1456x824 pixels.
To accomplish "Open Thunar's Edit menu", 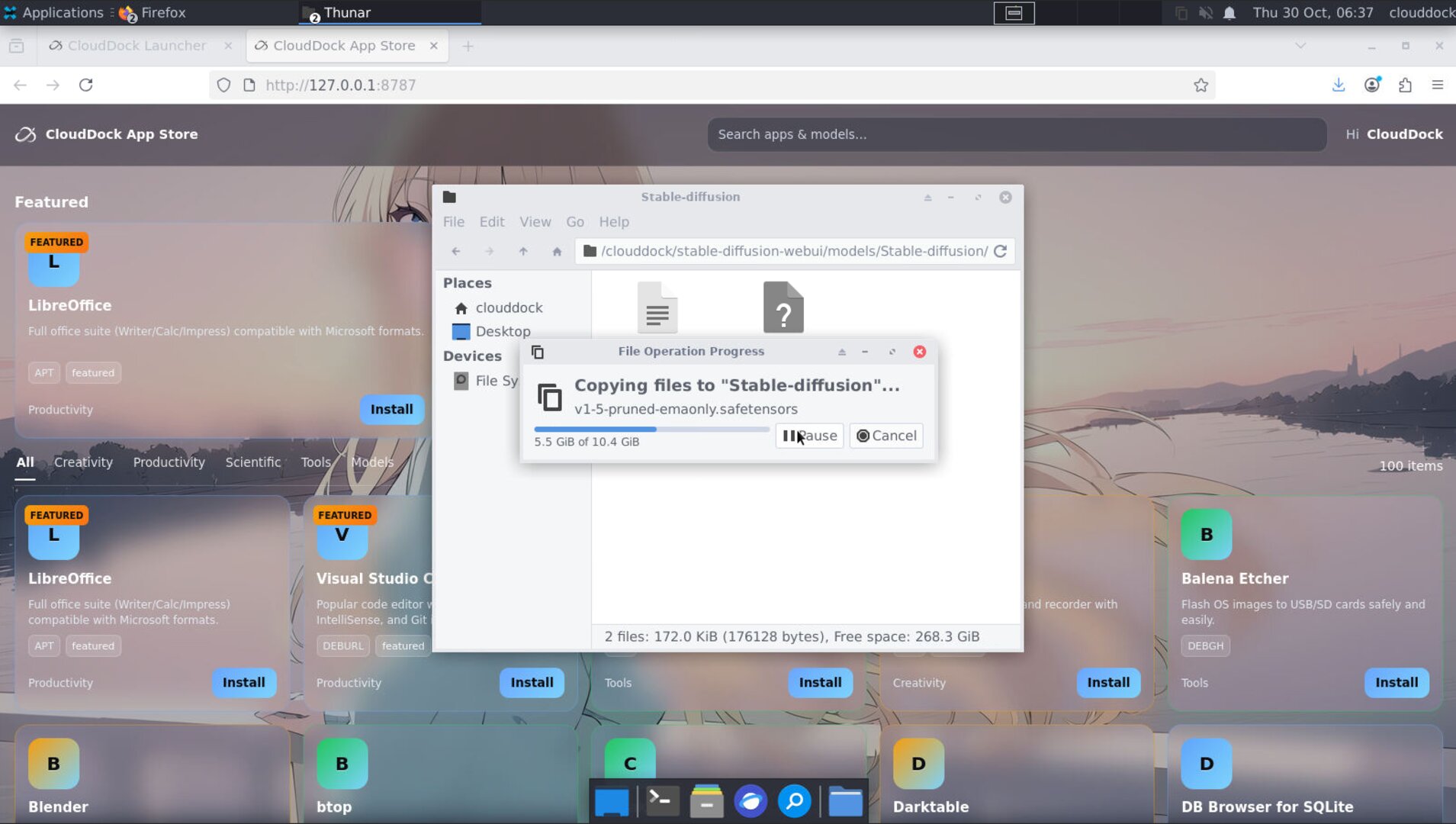I will click(x=491, y=221).
